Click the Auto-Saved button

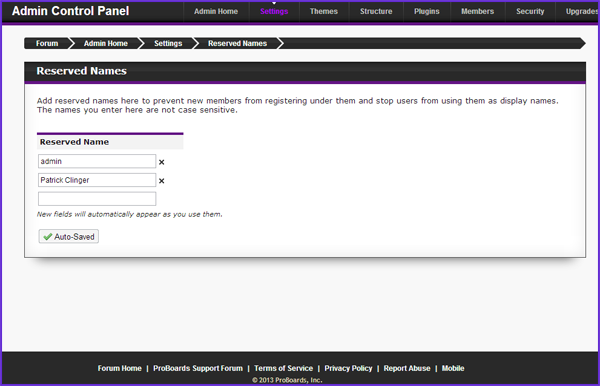tap(68, 236)
